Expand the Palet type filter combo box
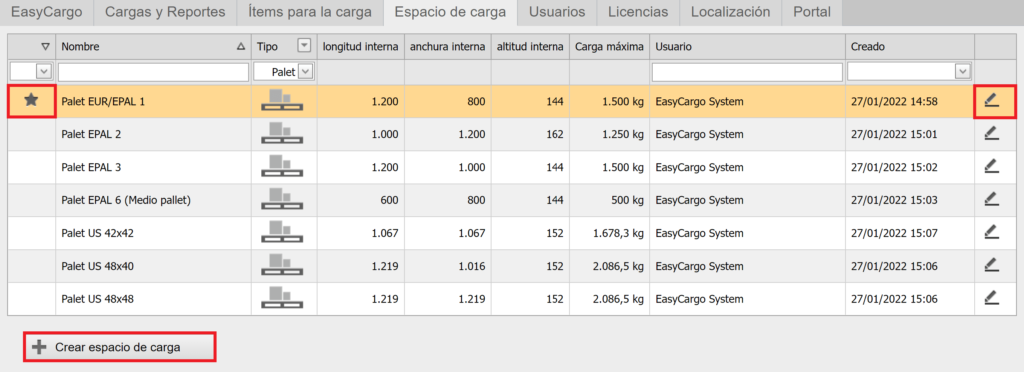1024x372 pixels. tap(306, 72)
